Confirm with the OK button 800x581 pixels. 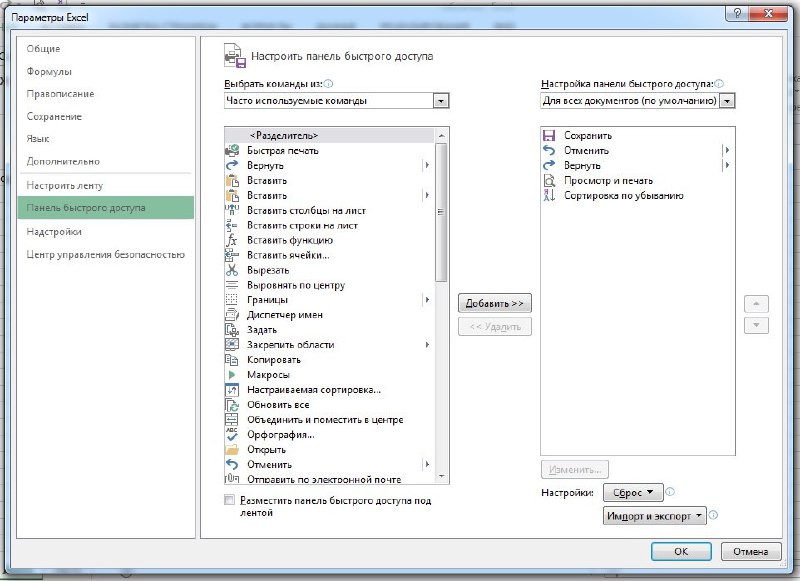click(681, 551)
